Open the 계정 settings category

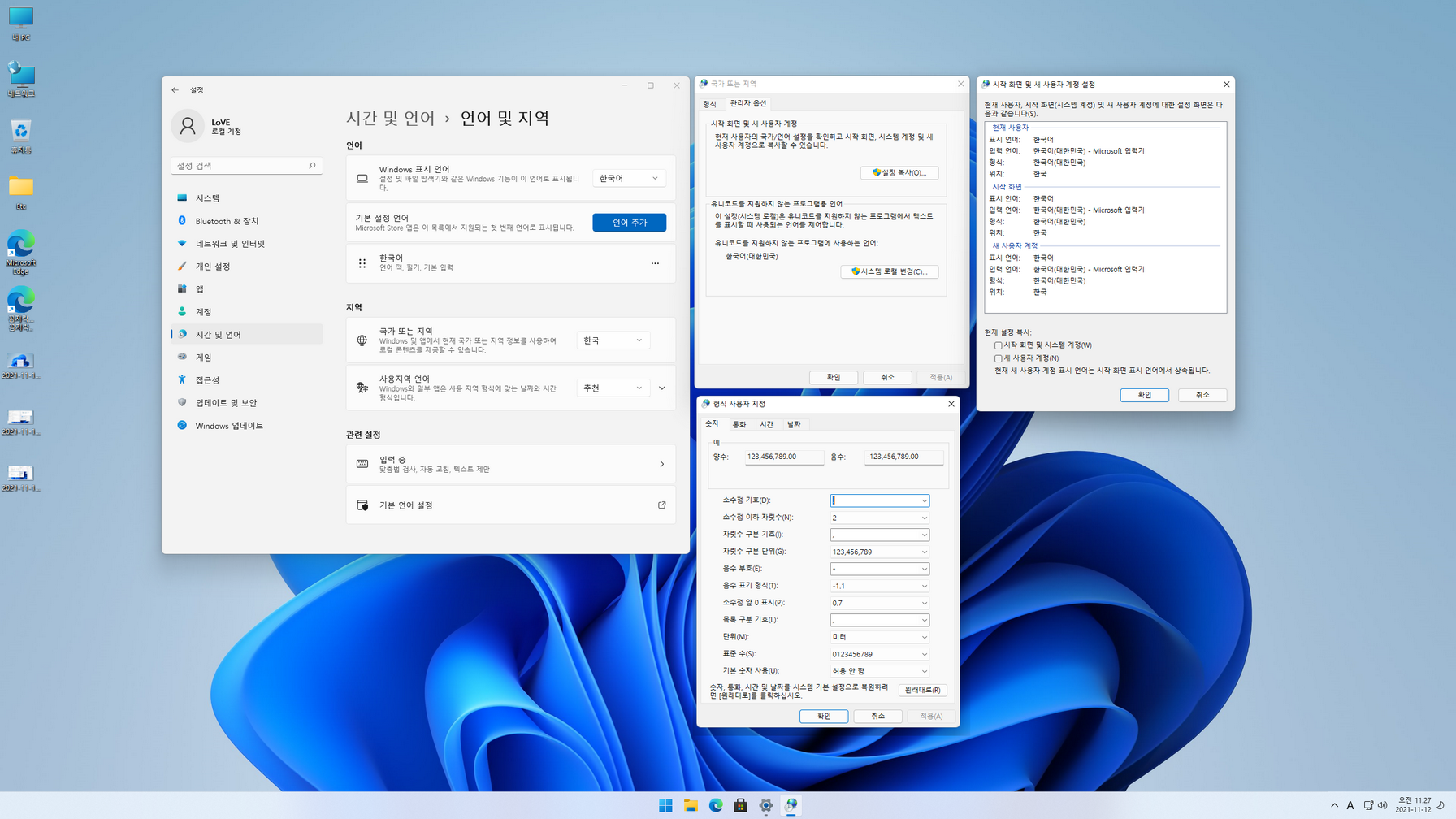(246, 312)
